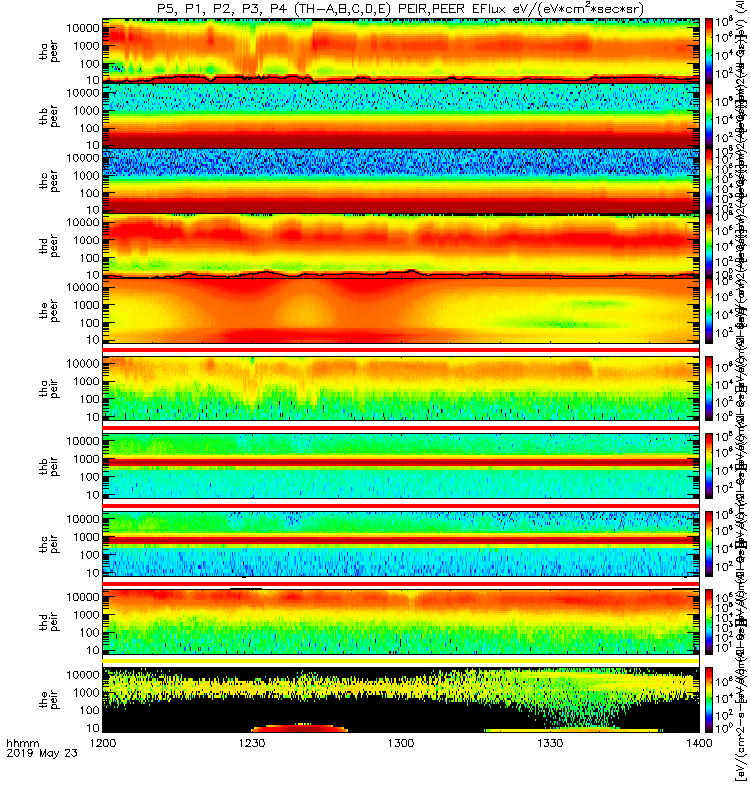
Task: Click the 1300 time axis label
Action: pyautogui.click(x=401, y=743)
